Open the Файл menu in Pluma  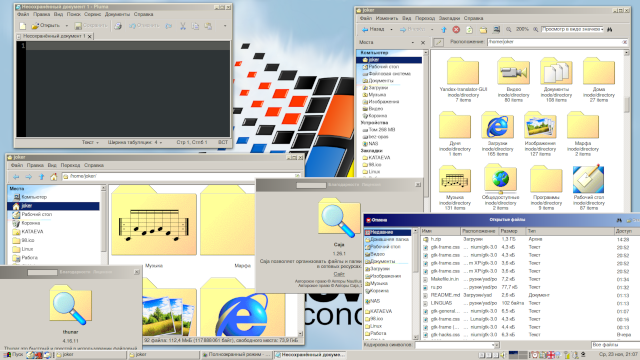point(23,14)
